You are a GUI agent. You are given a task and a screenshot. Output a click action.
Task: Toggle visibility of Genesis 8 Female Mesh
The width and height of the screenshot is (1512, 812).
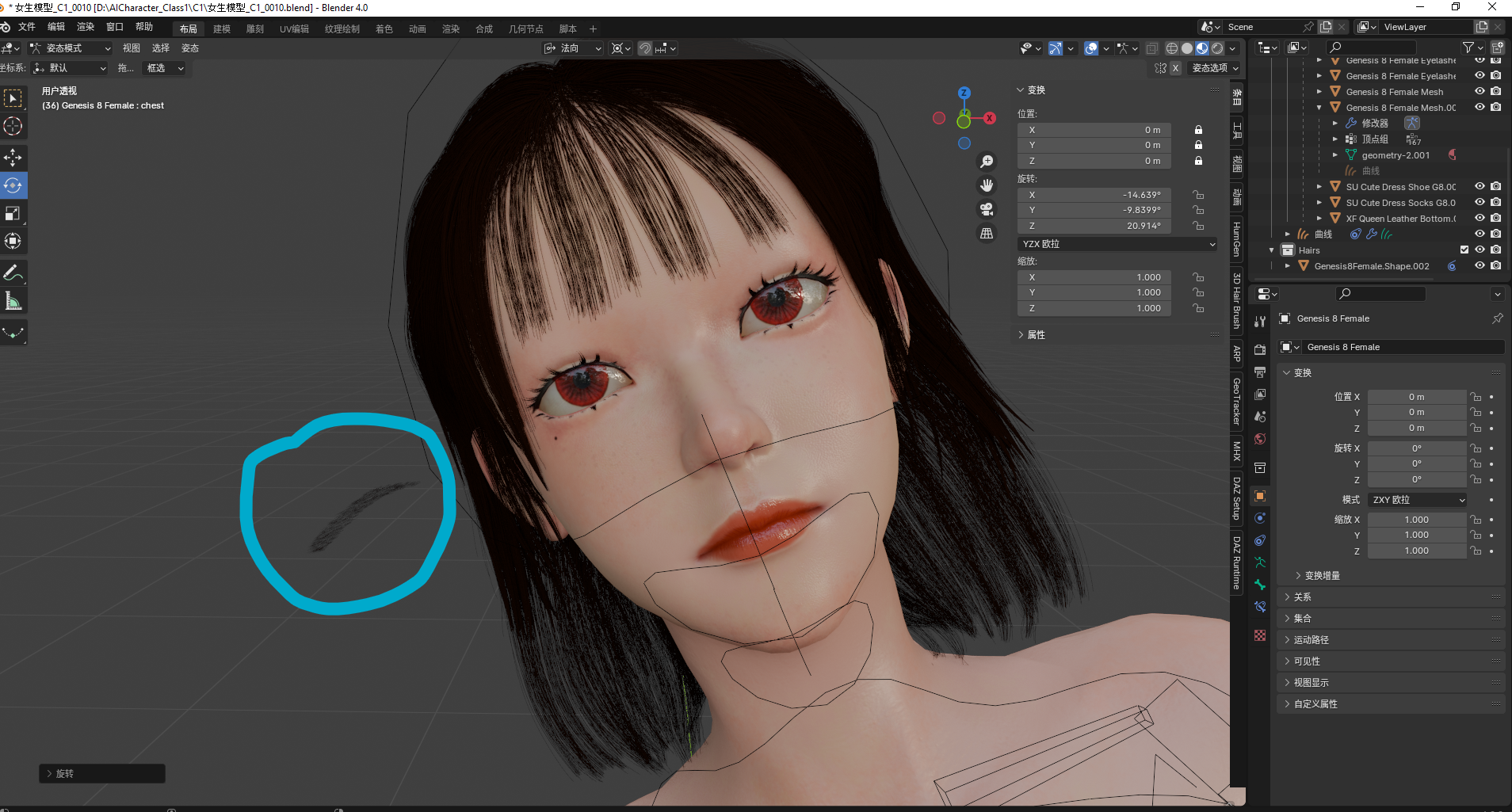1480,91
